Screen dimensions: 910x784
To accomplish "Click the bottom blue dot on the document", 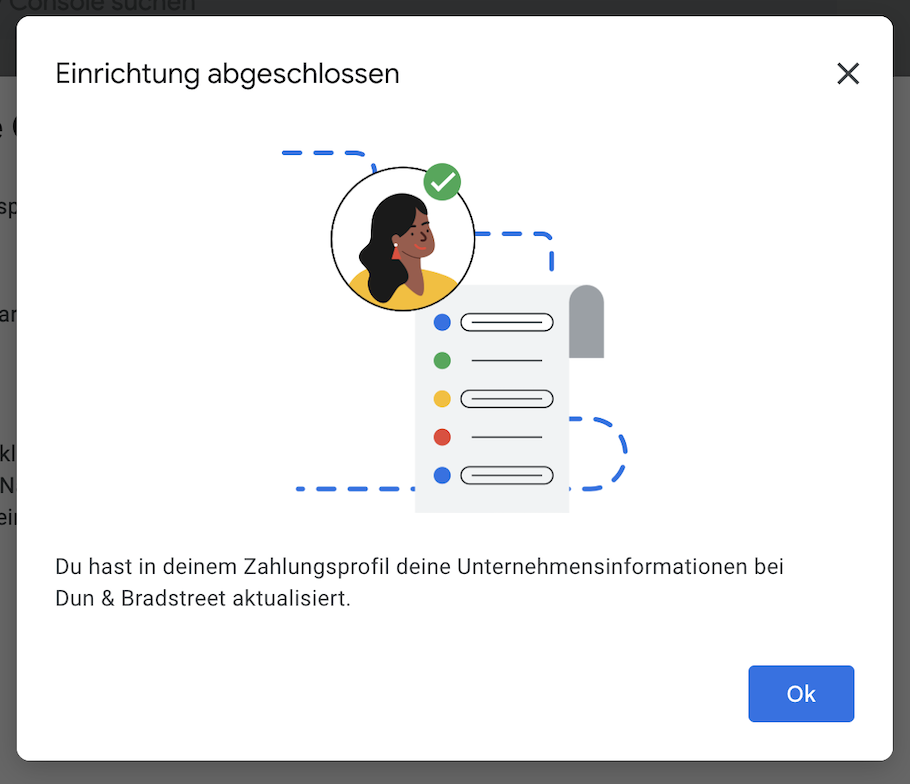I will [x=442, y=475].
